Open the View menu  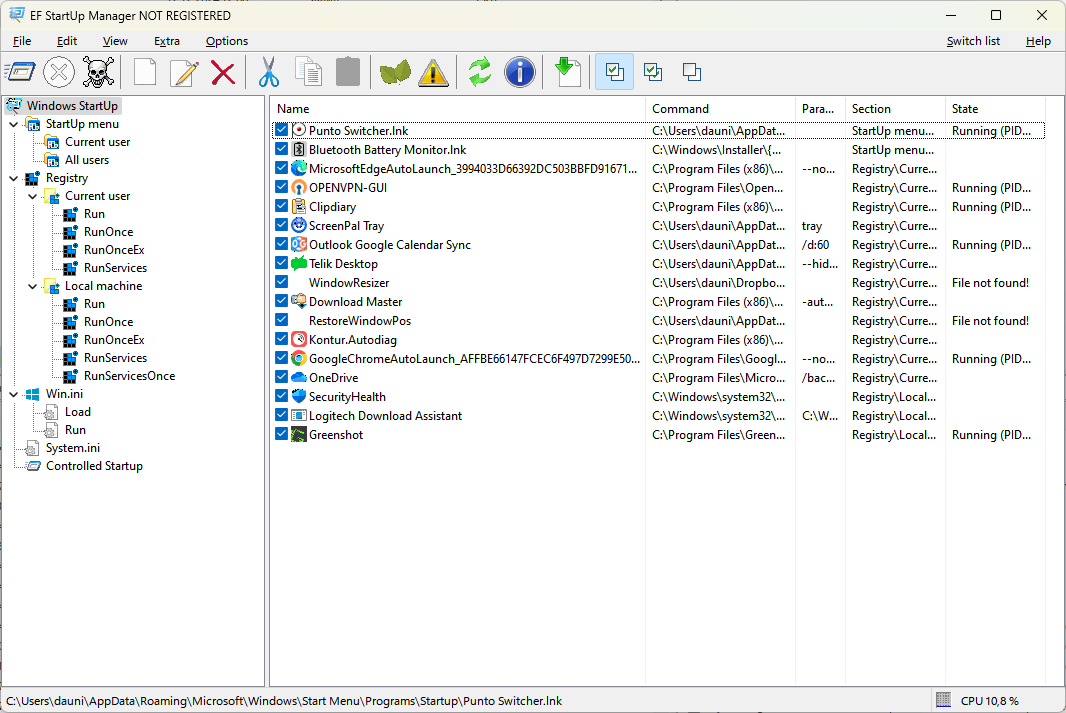(115, 41)
